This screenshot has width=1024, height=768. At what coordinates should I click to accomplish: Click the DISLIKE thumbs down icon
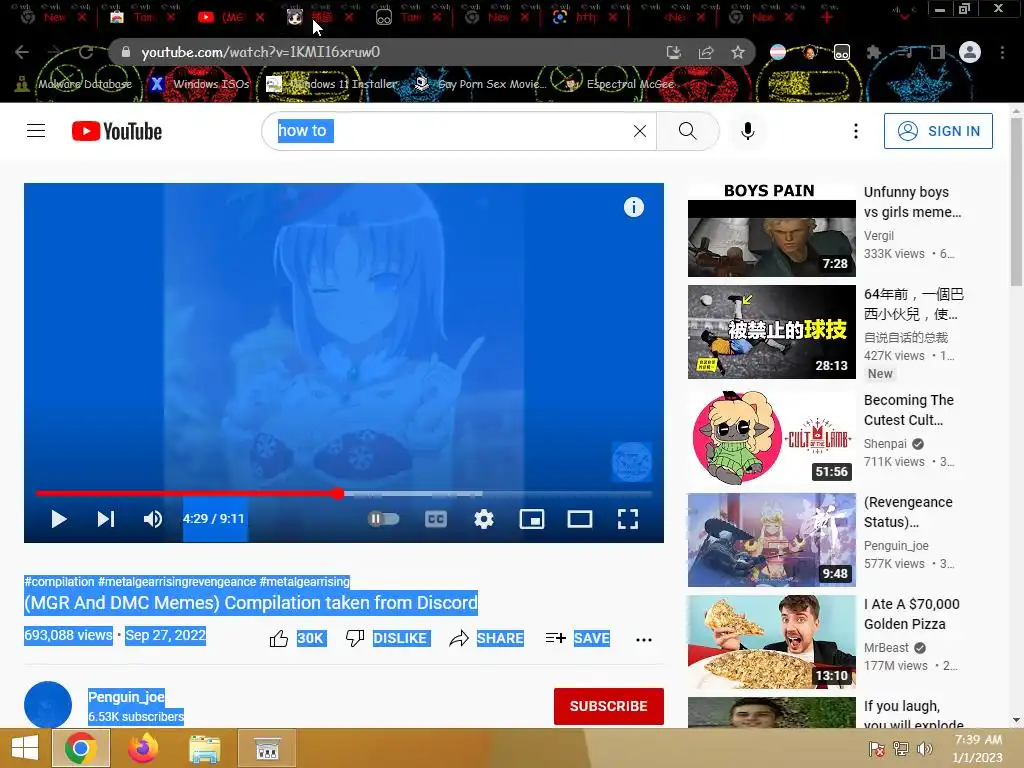(x=355, y=638)
